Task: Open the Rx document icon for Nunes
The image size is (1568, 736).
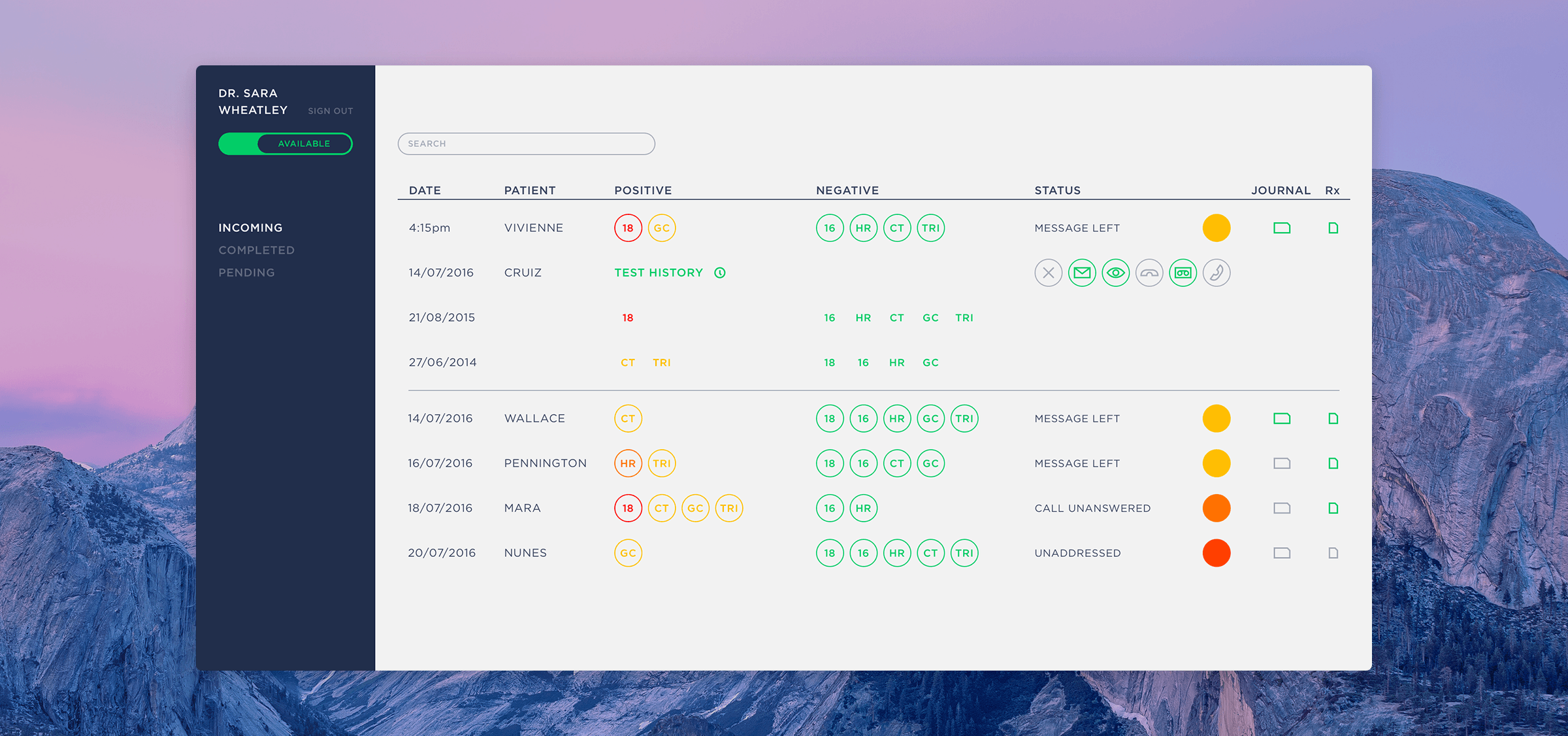Action: click(1333, 553)
